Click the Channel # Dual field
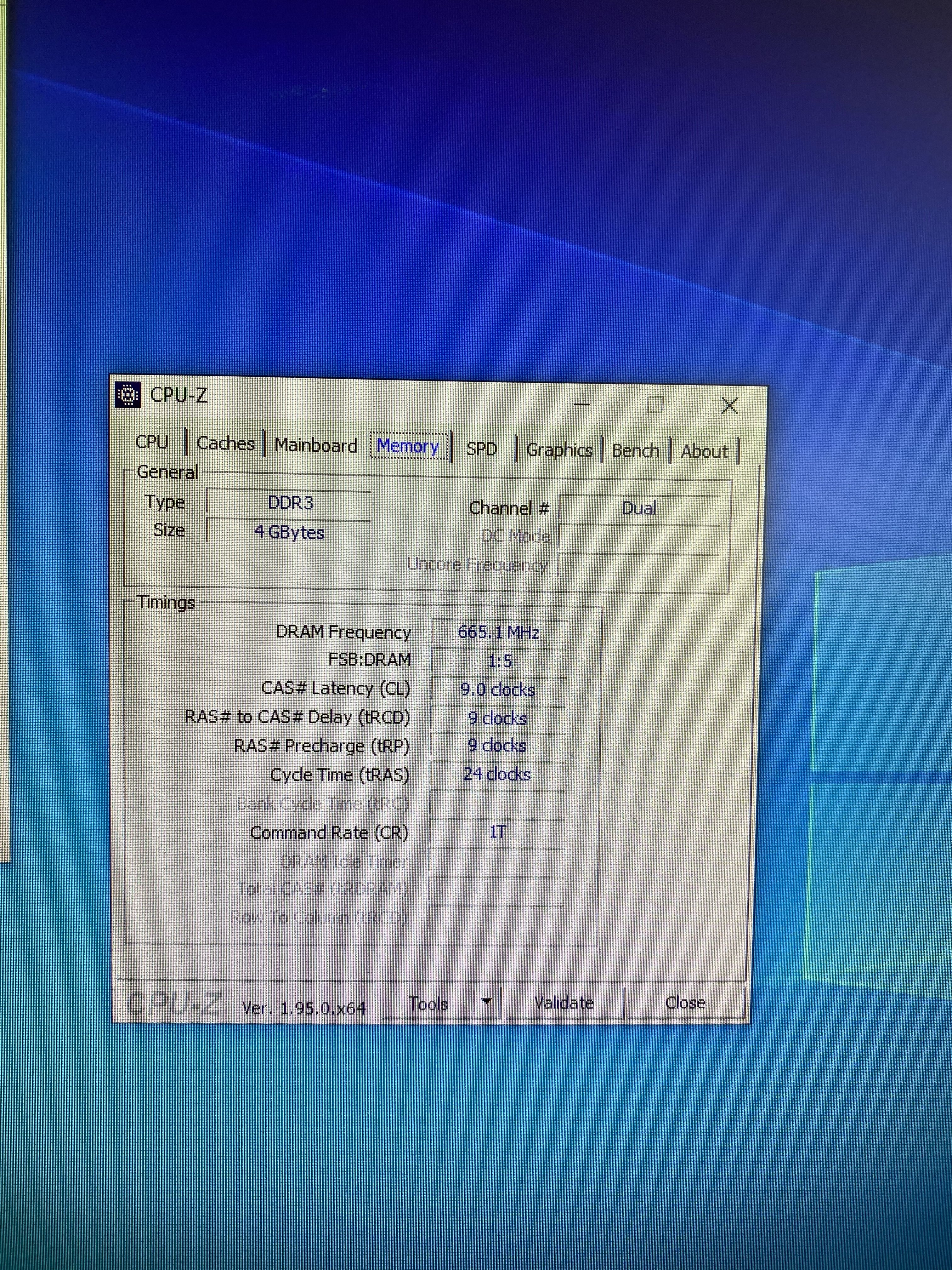The height and width of the screenshot is (1270, 952). 639,509
